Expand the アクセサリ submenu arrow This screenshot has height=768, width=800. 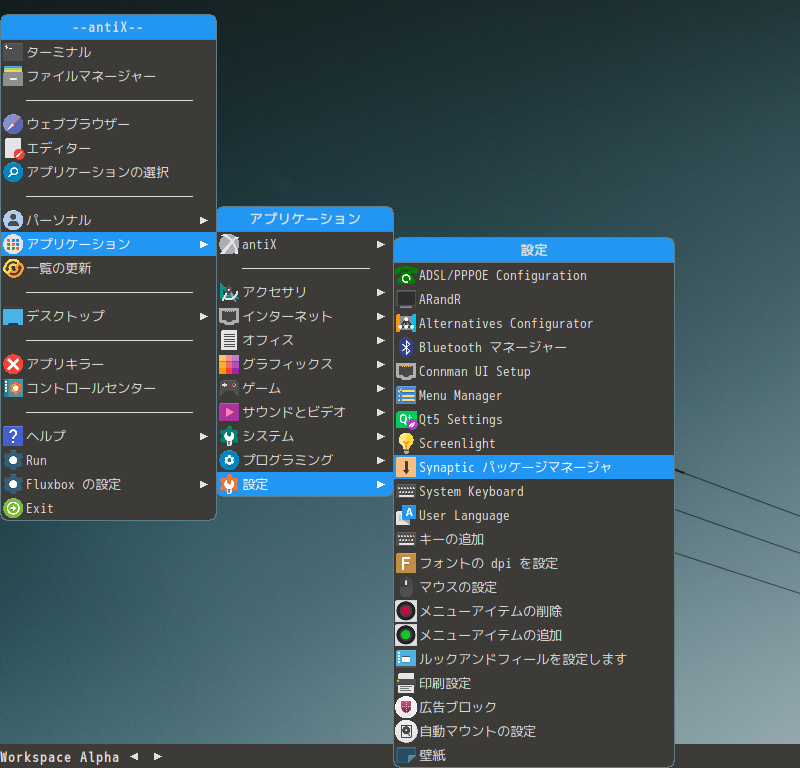[381, 292]
